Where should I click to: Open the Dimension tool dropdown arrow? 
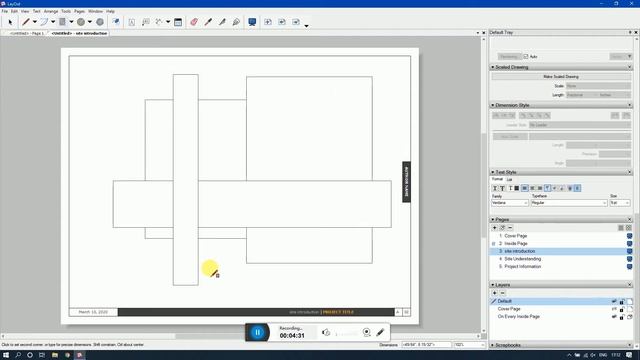click(x=168, y=22)
